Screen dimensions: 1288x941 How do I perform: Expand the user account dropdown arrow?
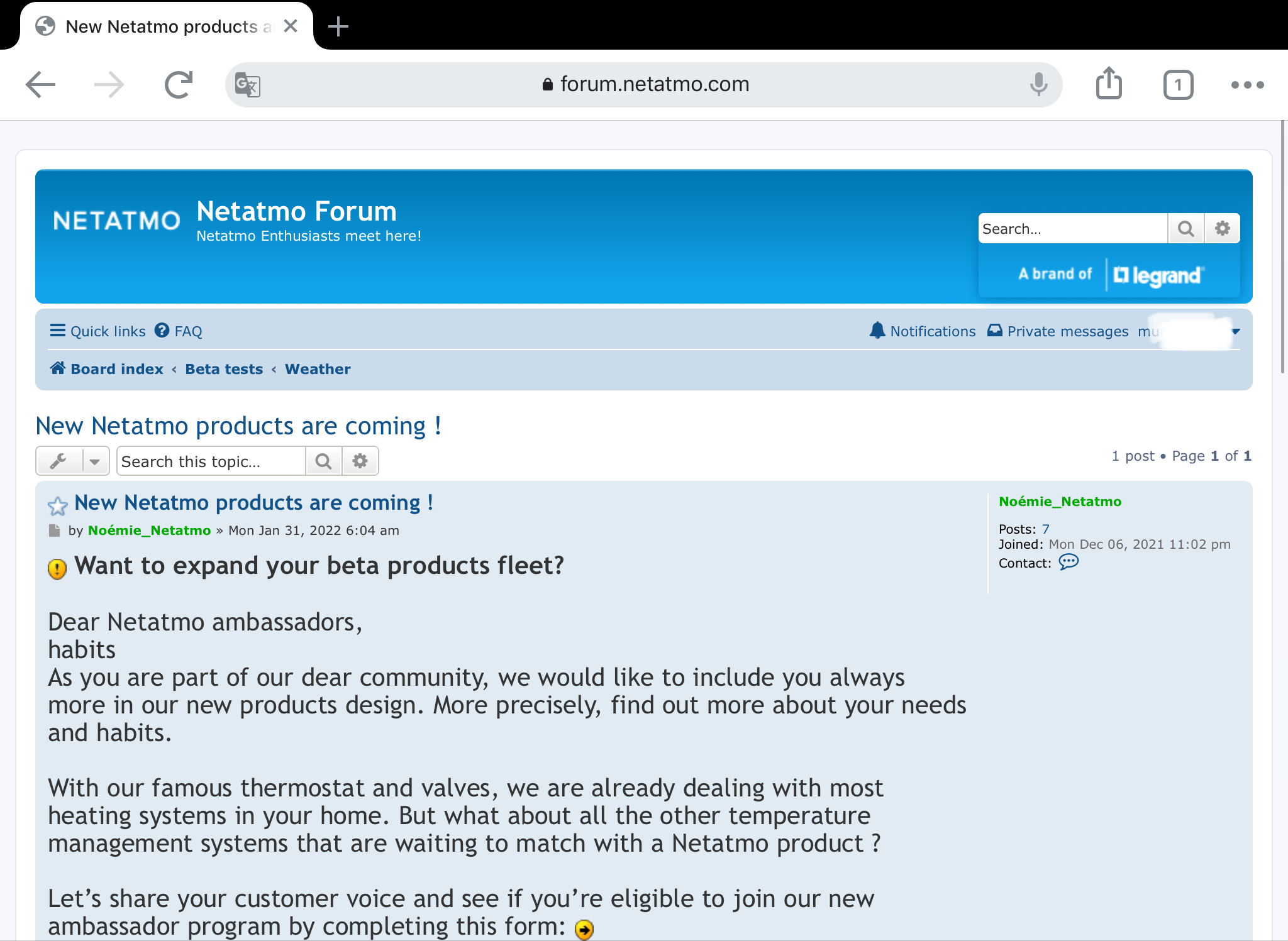(1236, 332)
